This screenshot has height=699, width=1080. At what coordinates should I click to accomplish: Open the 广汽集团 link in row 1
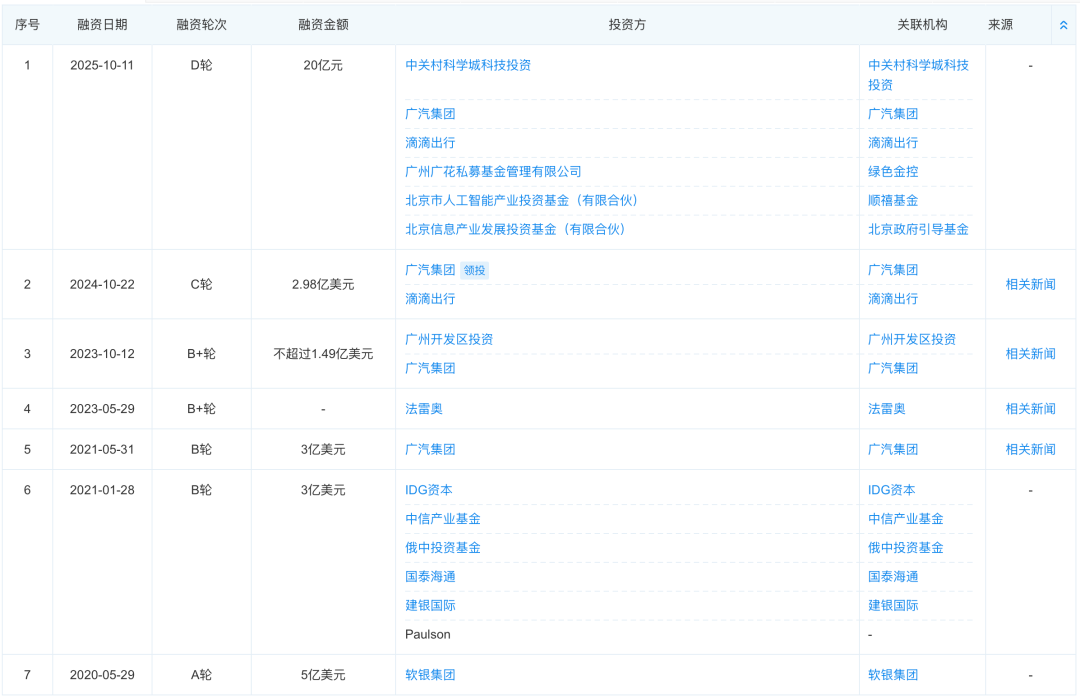click(x=429, y=114)
